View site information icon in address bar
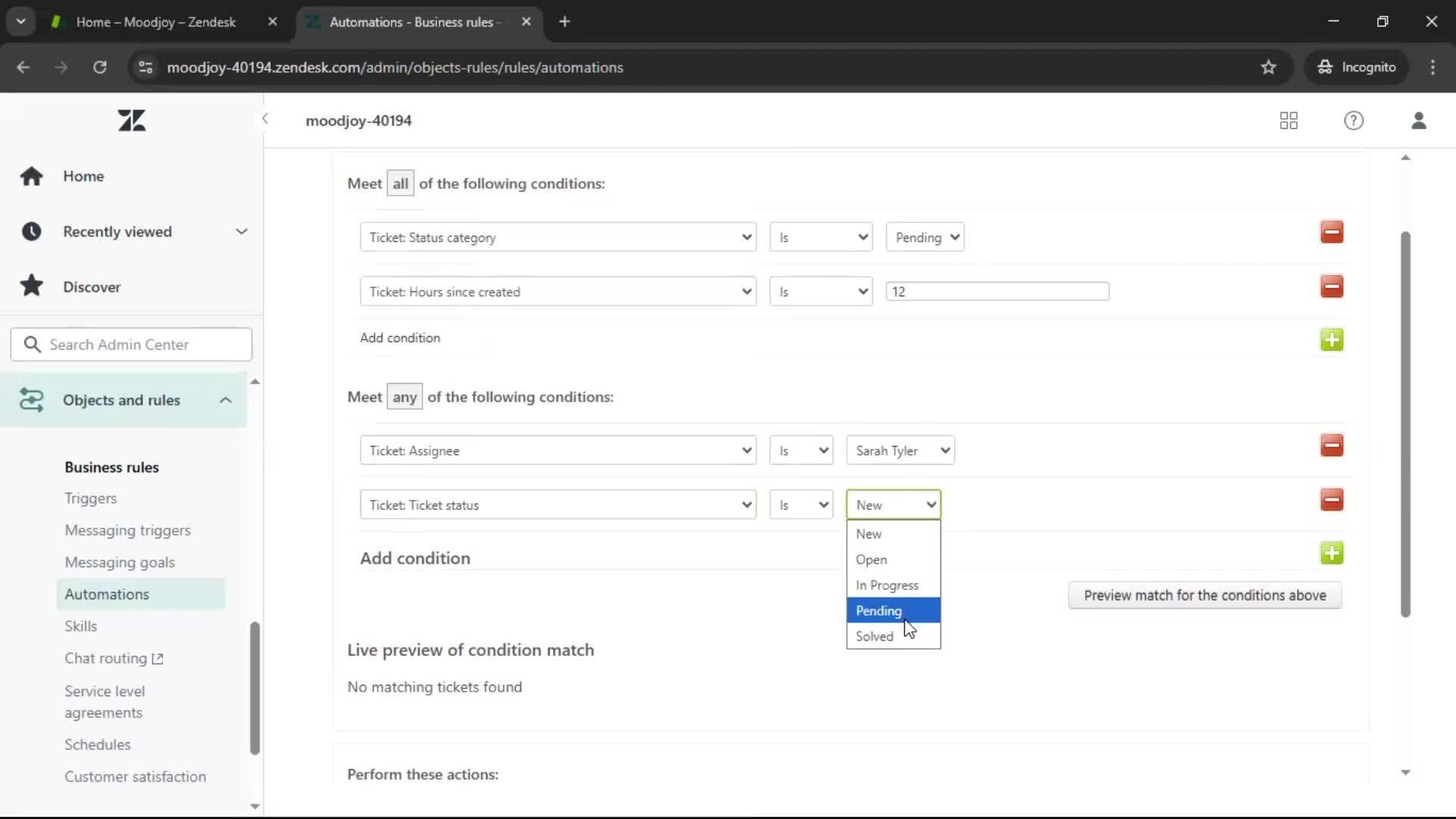The width and height of the screenshot is (1456, 819). (146, 67)
